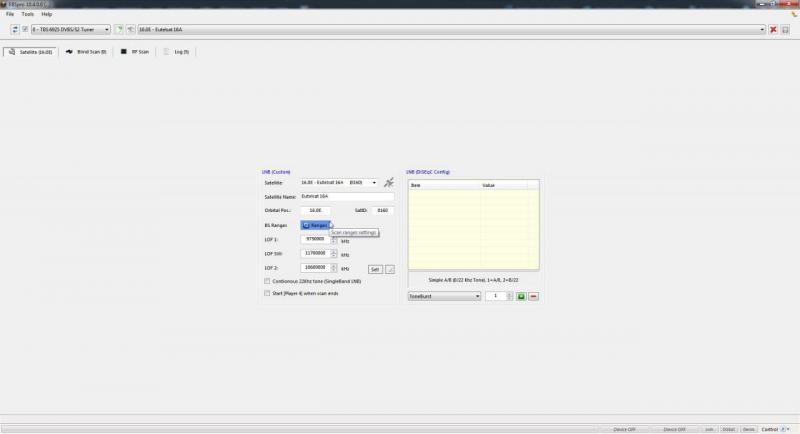Open the top 16.0E Eutelsat 16A dropdown
This screenshot has width=800, height=434.
tap(452, 30)
